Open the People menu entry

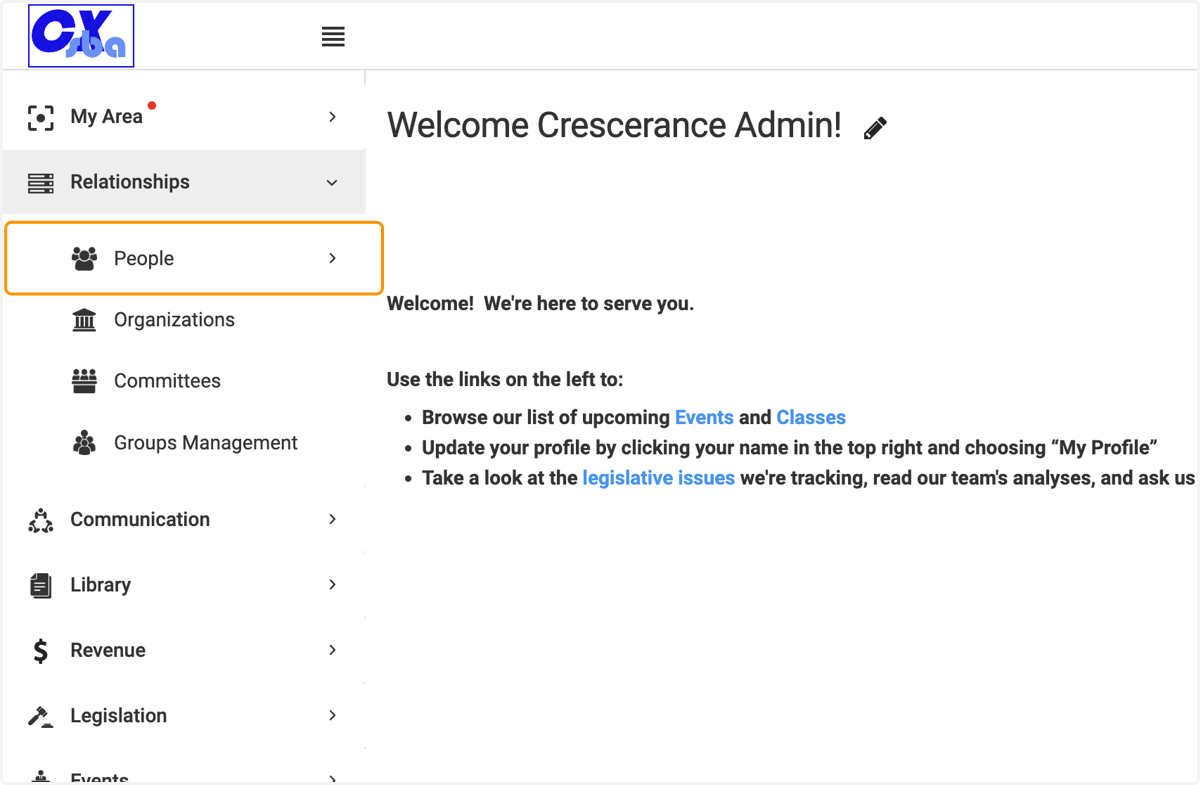click(194, 258)
